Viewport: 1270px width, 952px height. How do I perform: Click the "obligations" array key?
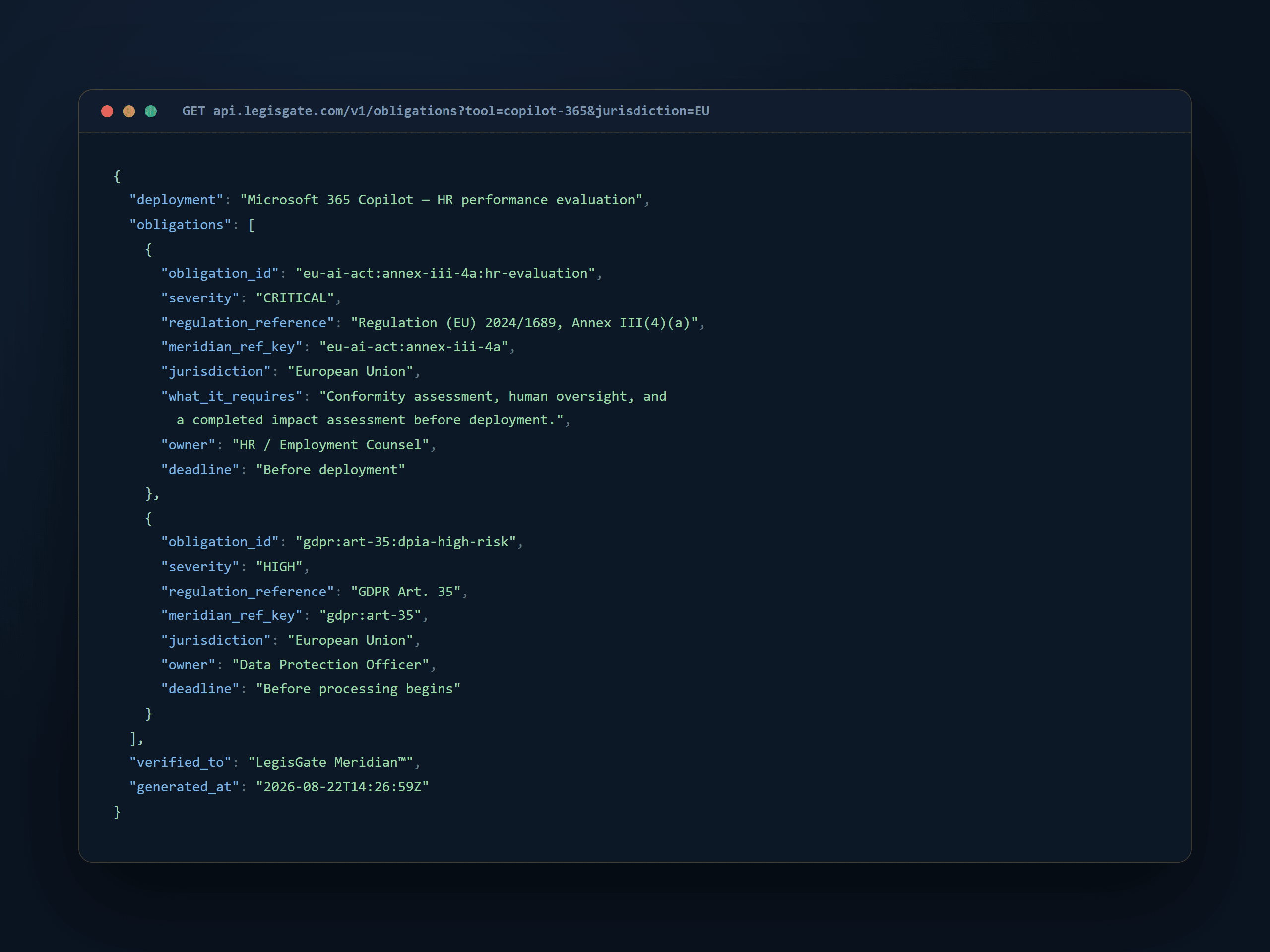(180, 225)
